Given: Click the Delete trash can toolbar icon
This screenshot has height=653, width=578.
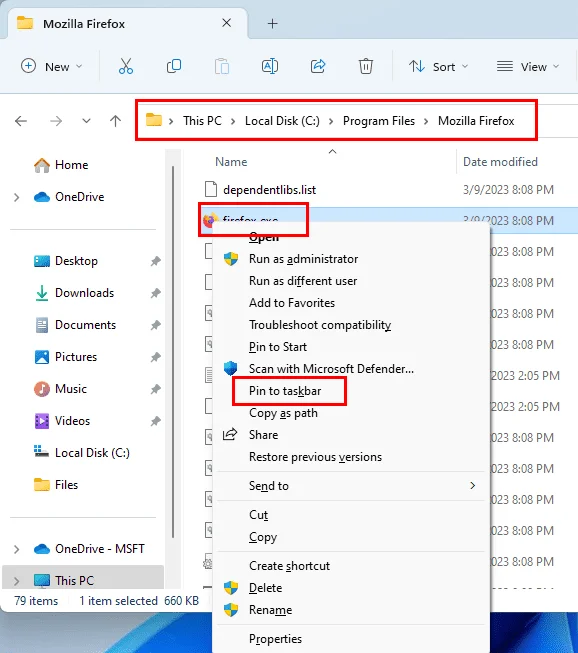Looking at the screenshot, I should coord(366,66).
